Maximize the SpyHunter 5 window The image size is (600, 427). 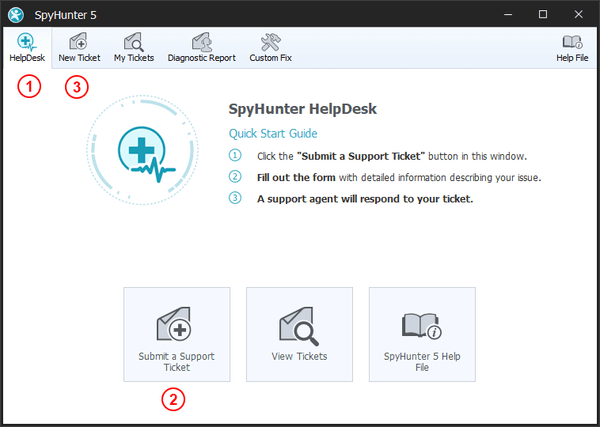pos(543,14)
